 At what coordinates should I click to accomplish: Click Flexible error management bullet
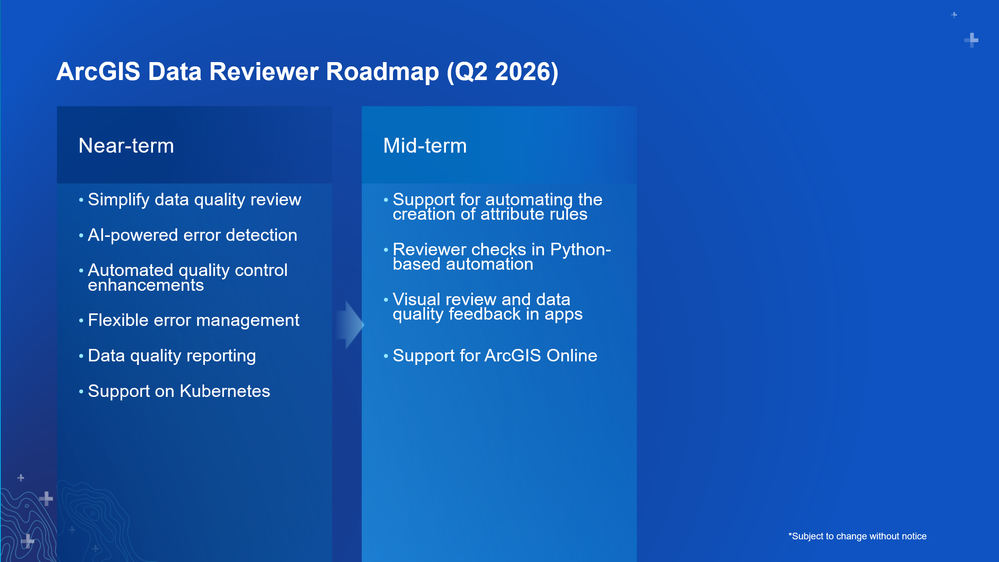[193, 320]
